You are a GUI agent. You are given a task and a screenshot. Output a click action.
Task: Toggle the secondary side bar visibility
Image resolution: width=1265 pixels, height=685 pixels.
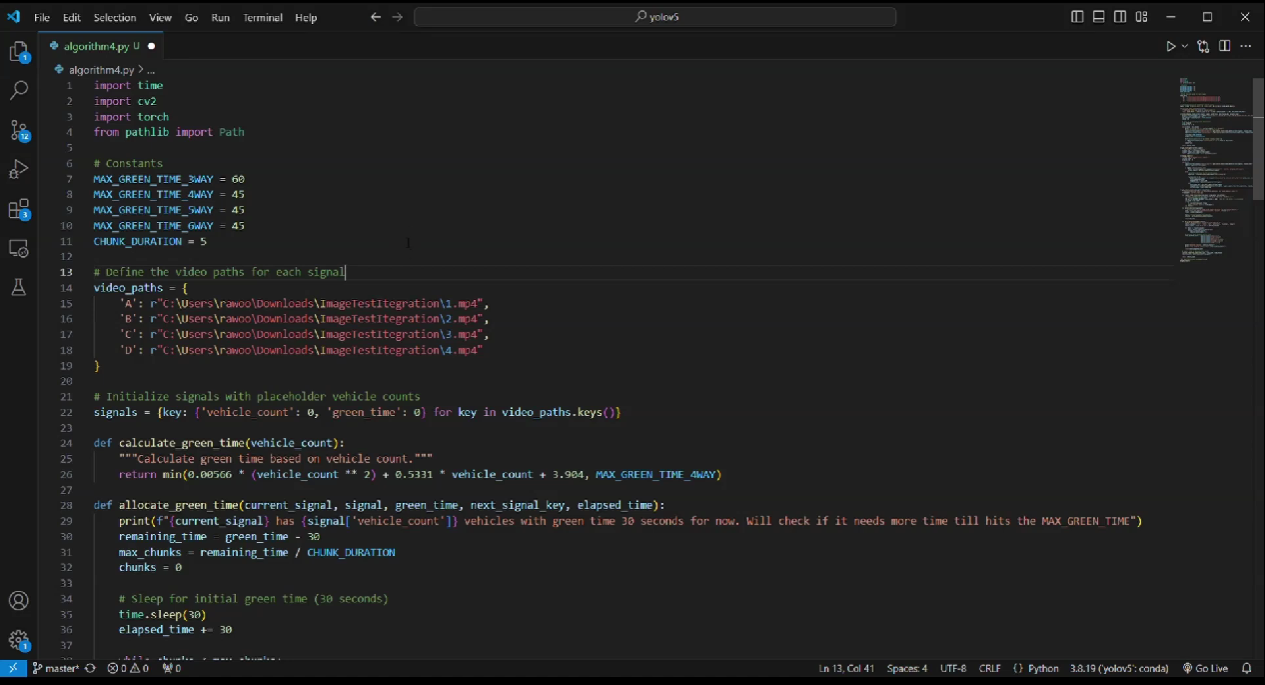tap(1120, 17)
